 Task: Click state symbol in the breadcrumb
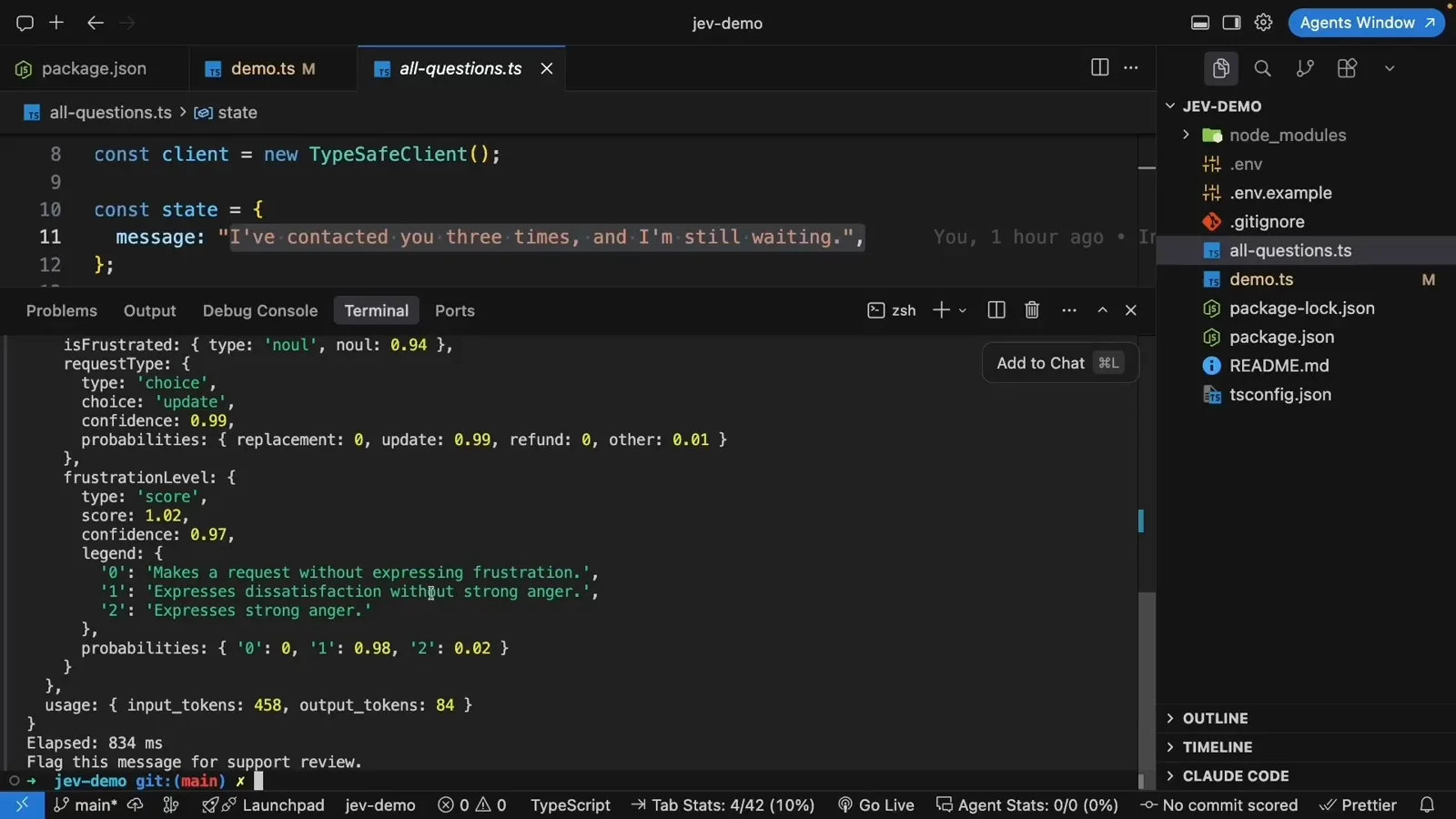237,113
